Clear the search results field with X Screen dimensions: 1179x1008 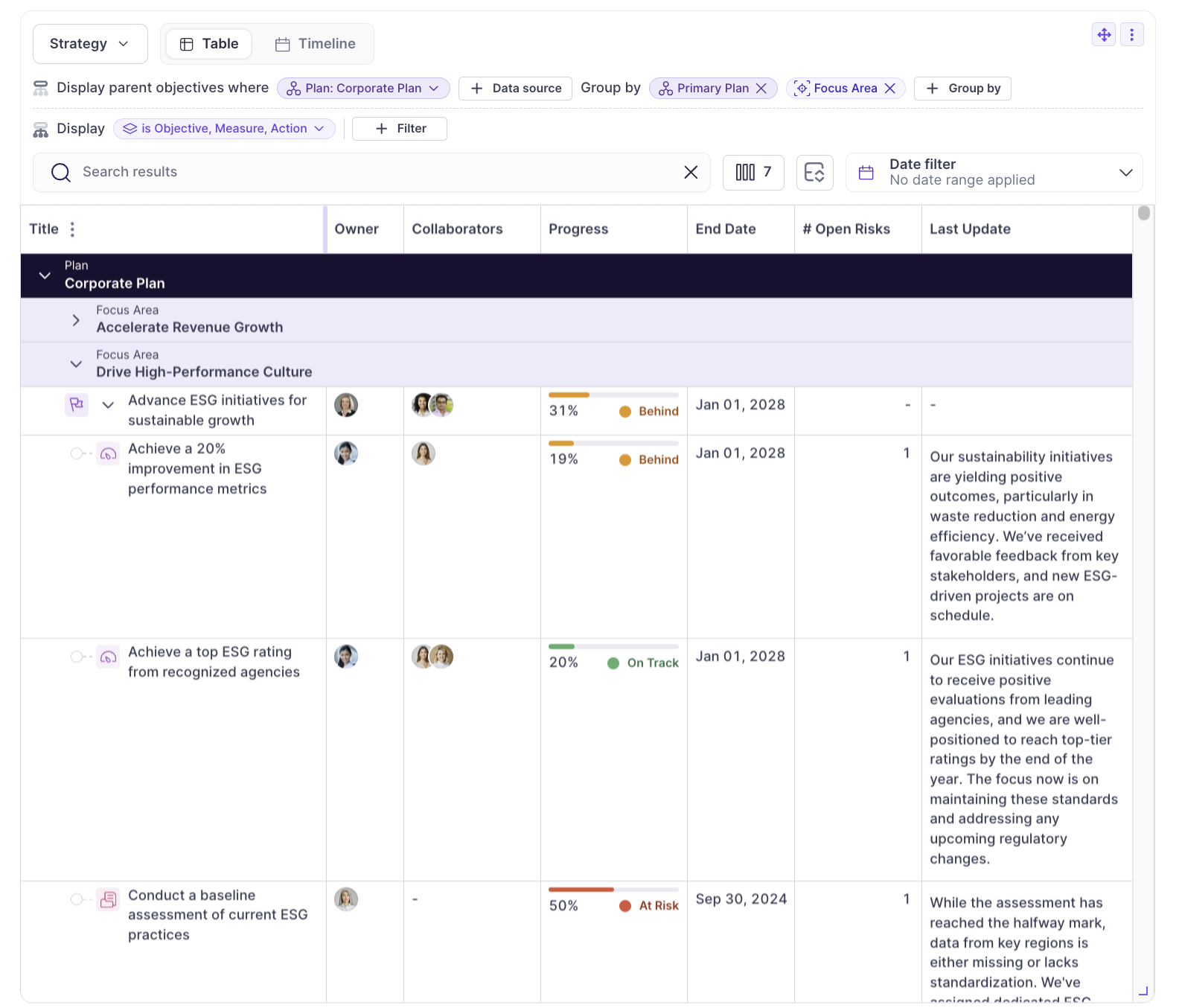pyautogui.click(x=690, y=173)
